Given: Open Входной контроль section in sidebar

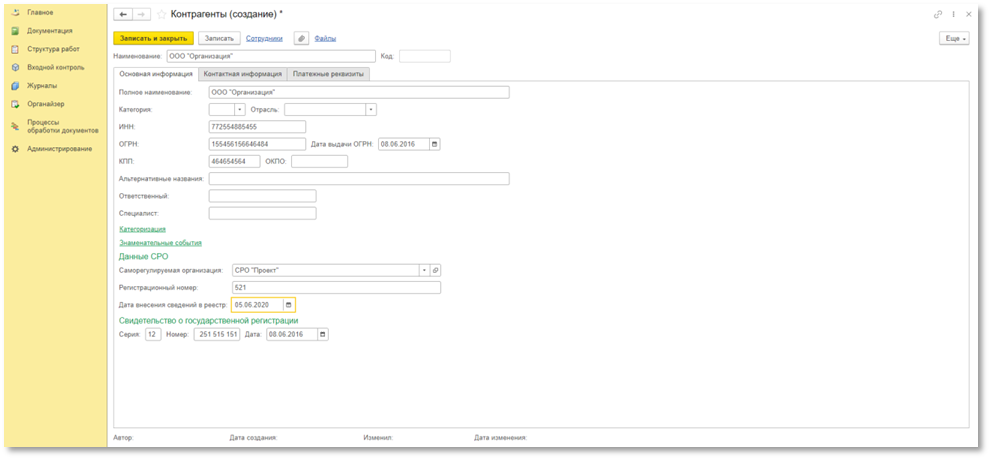Looking at the screenshot, I should [x=48, y=67].
